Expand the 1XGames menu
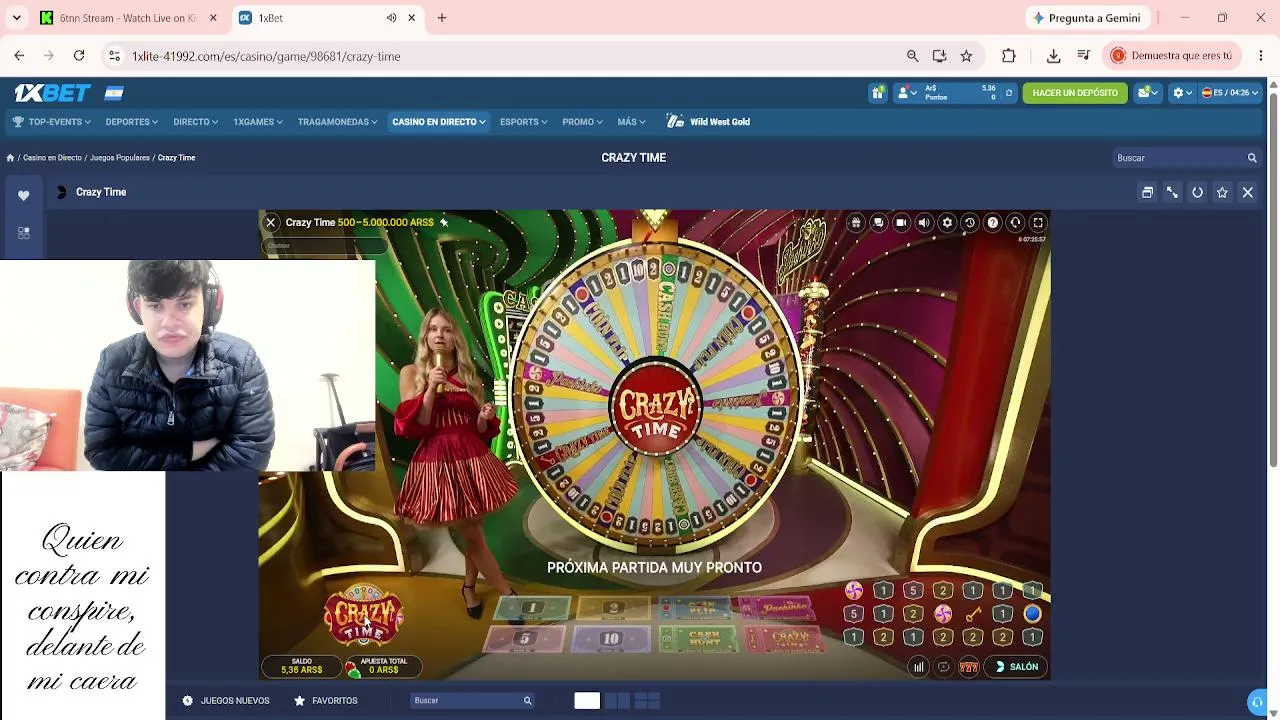 (x=258, y=122)
